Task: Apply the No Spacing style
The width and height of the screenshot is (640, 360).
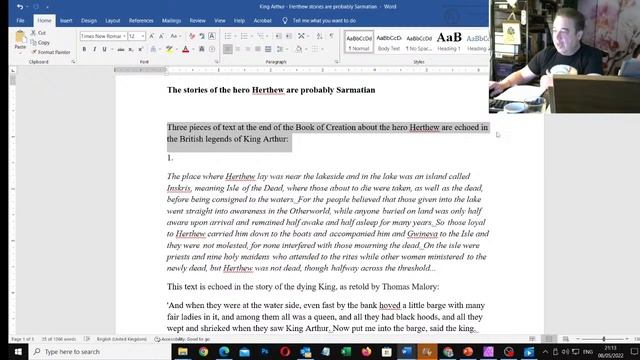Action: [419, 42]
